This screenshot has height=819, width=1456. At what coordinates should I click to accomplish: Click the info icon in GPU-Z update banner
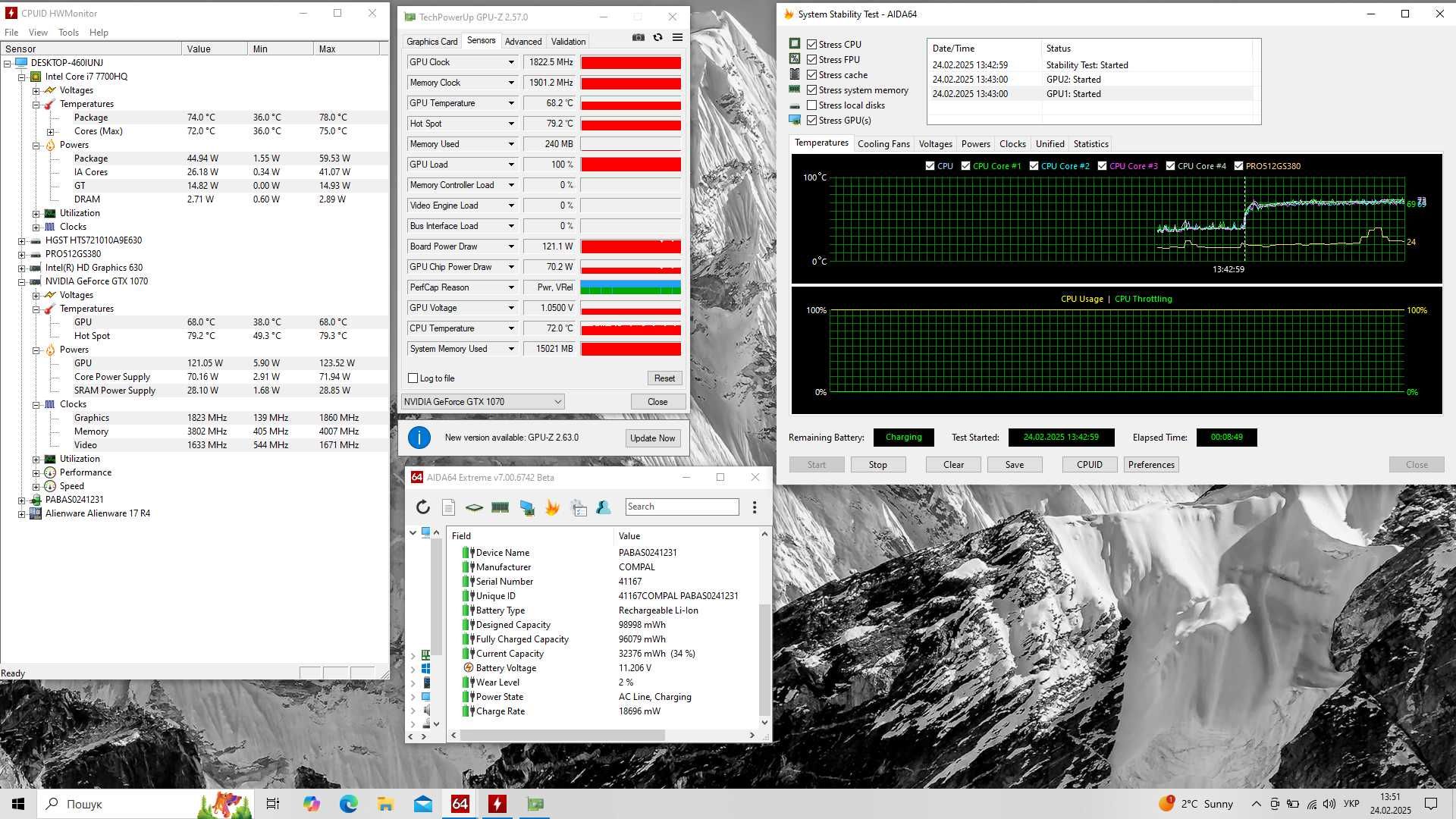419,438
